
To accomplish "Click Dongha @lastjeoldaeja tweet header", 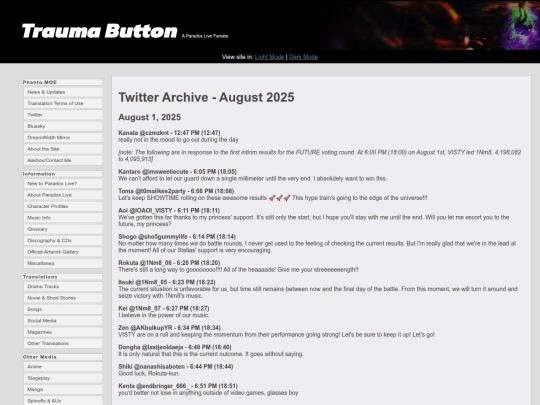I will [175, 347].
